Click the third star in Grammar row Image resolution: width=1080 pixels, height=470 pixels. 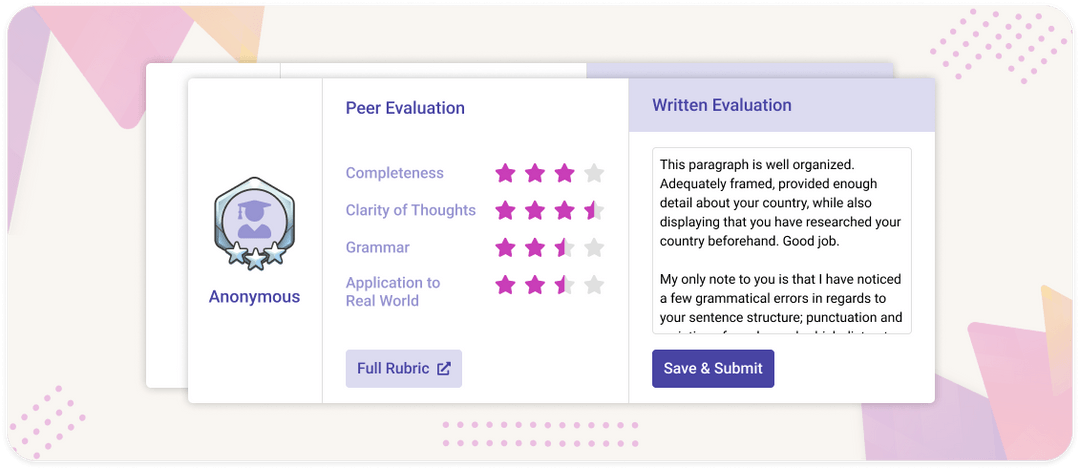coord(565,247)
